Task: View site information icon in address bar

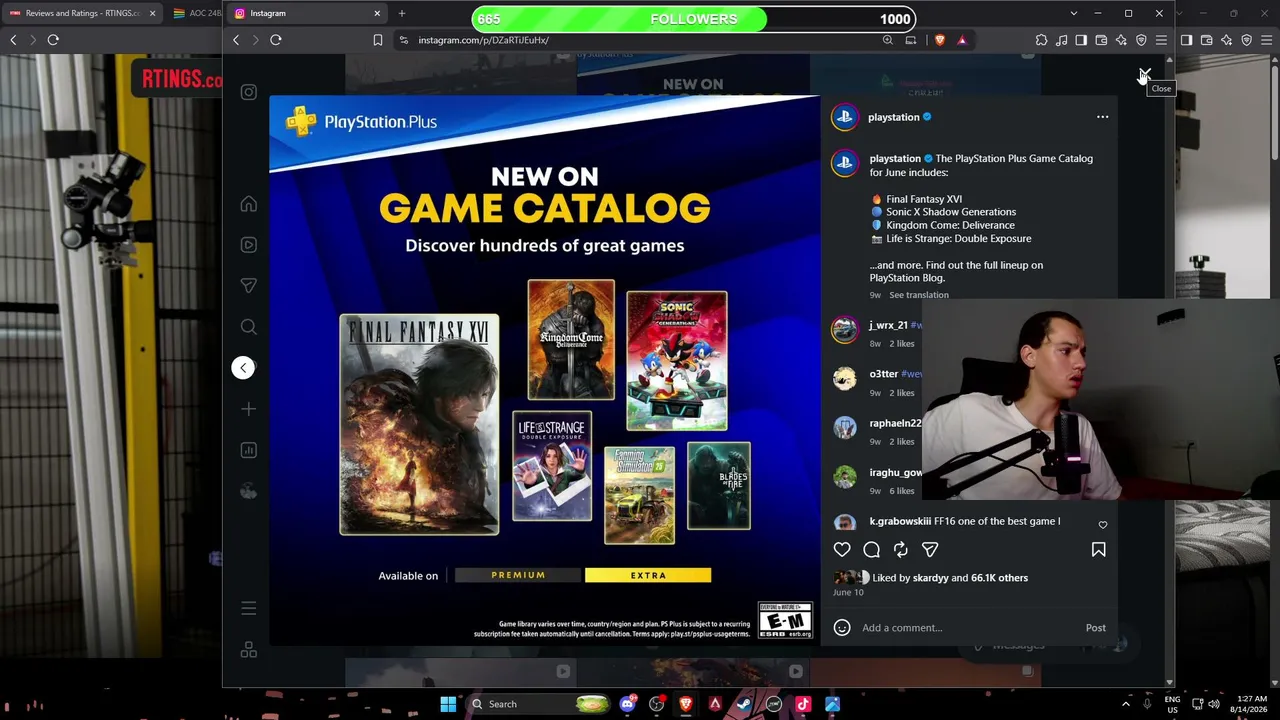Action: coord(403,40)
